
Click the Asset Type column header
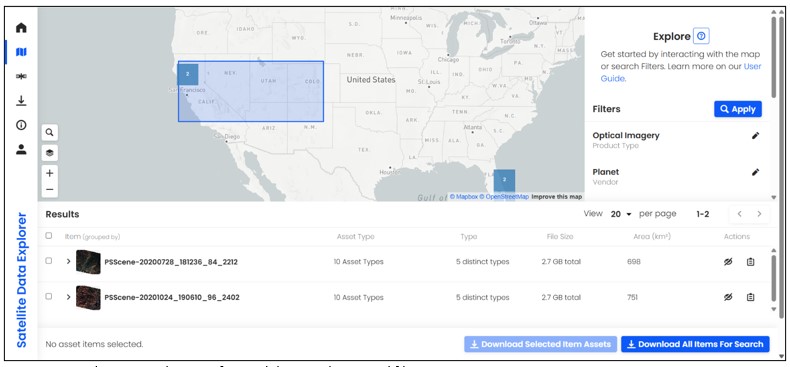click(x=355, y=236)
